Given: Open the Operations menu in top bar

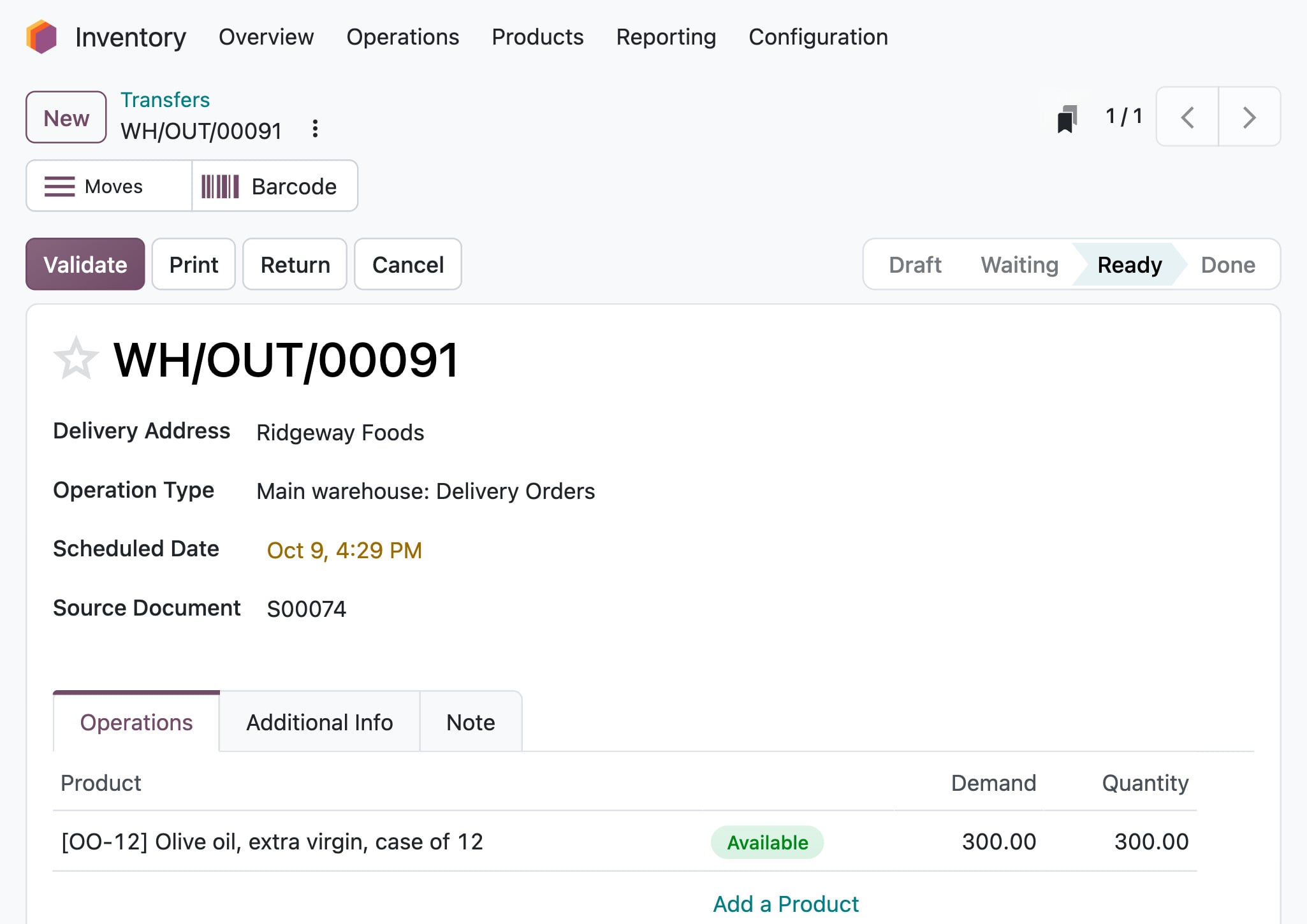Looking at the screenshot, I should (403, 37).
